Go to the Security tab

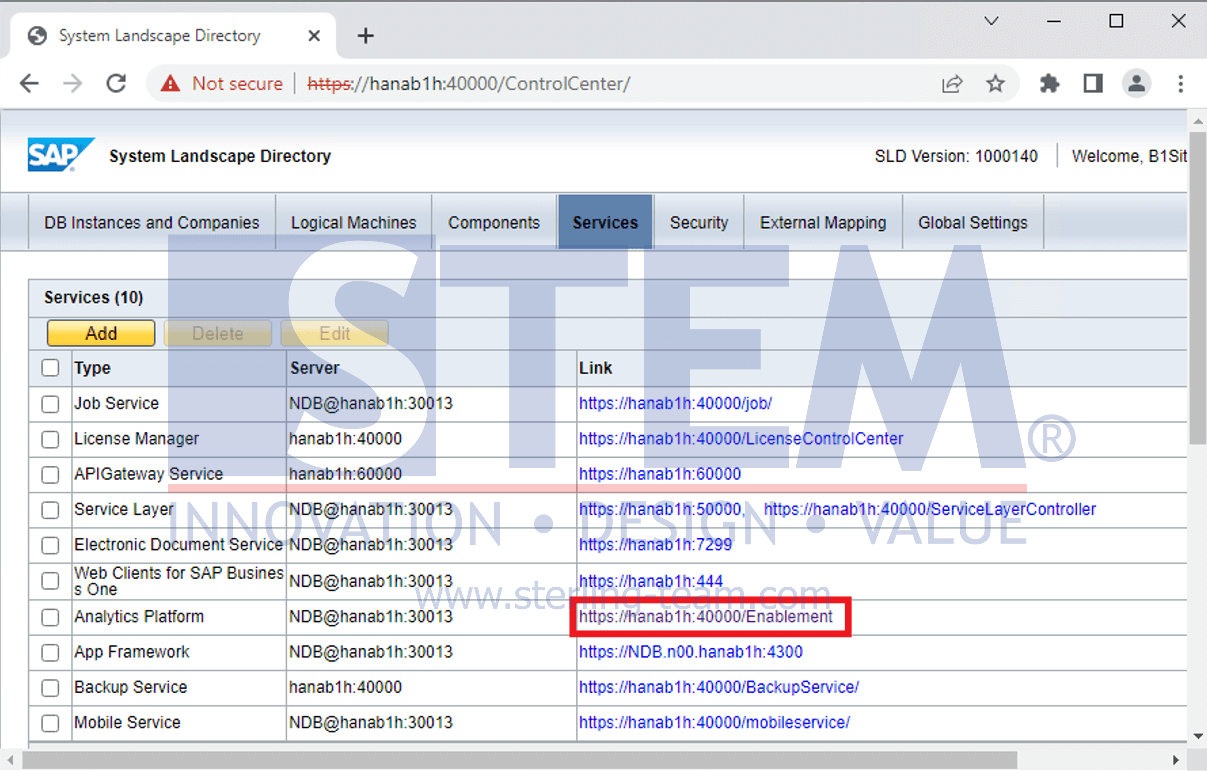(699, 223)
